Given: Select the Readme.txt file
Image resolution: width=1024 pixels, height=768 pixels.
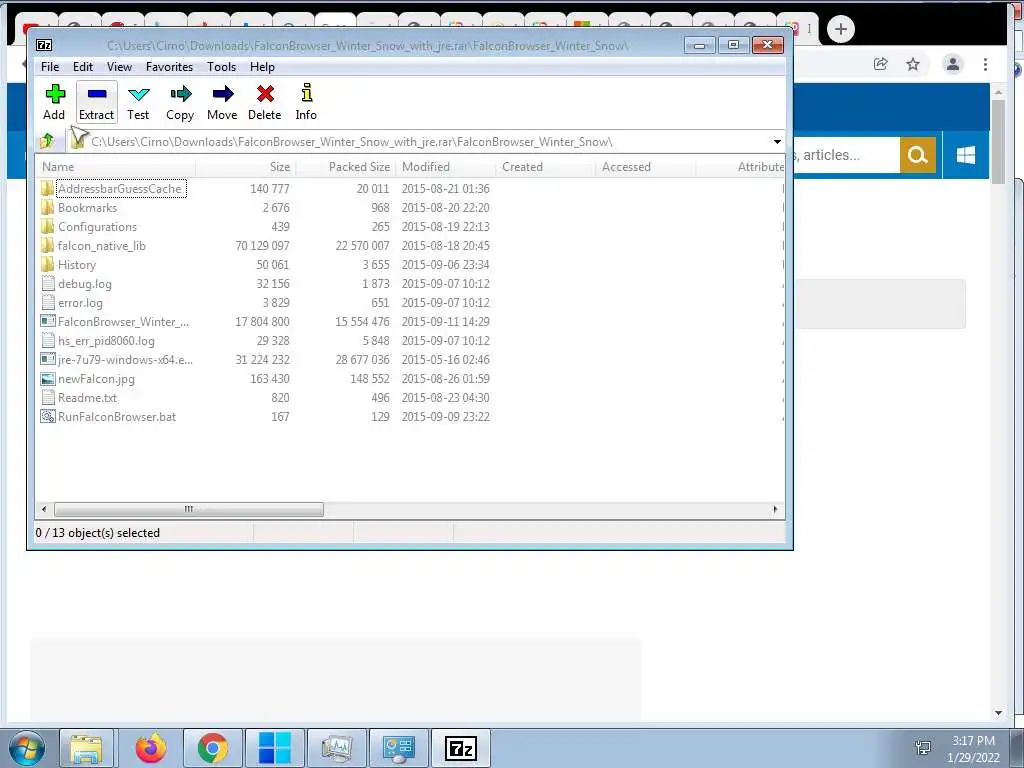Looking at the screenshot, I should coord(88,398).
